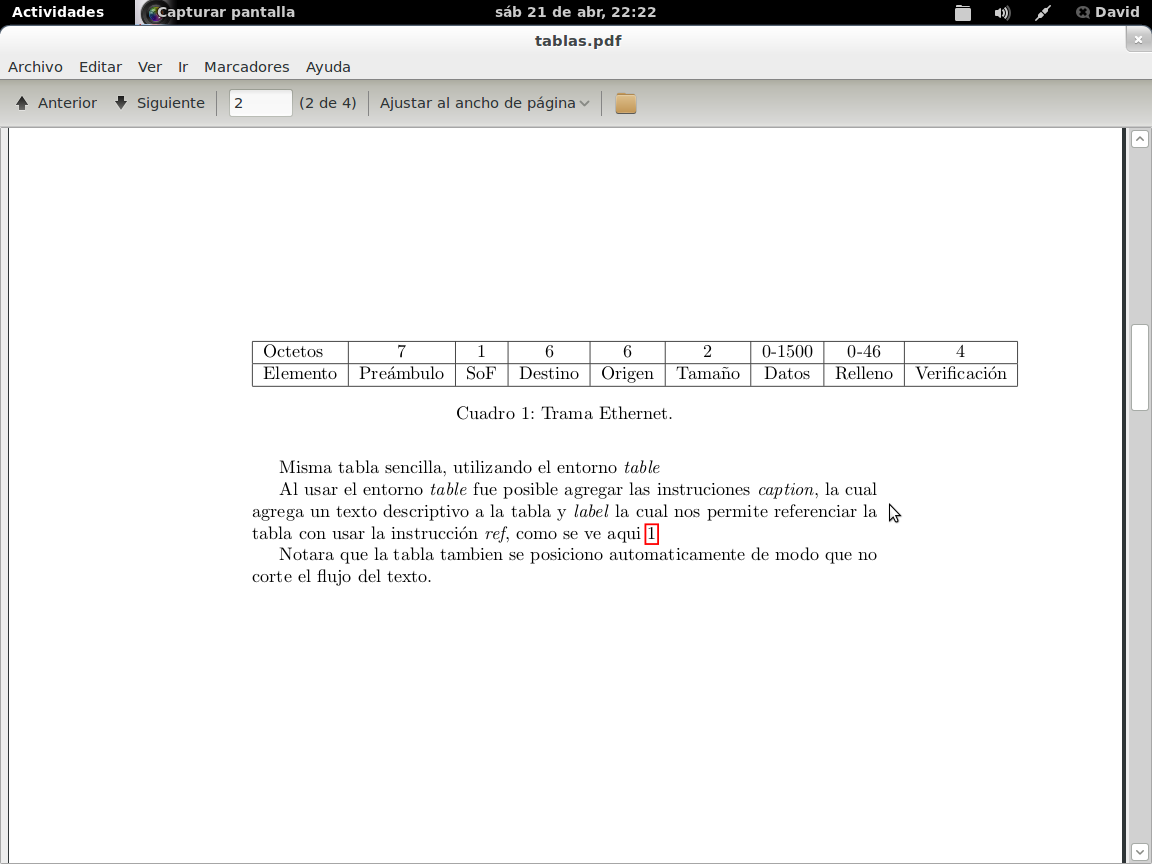
Task: Open the Actividades overview
Action: tap(58, 12)
